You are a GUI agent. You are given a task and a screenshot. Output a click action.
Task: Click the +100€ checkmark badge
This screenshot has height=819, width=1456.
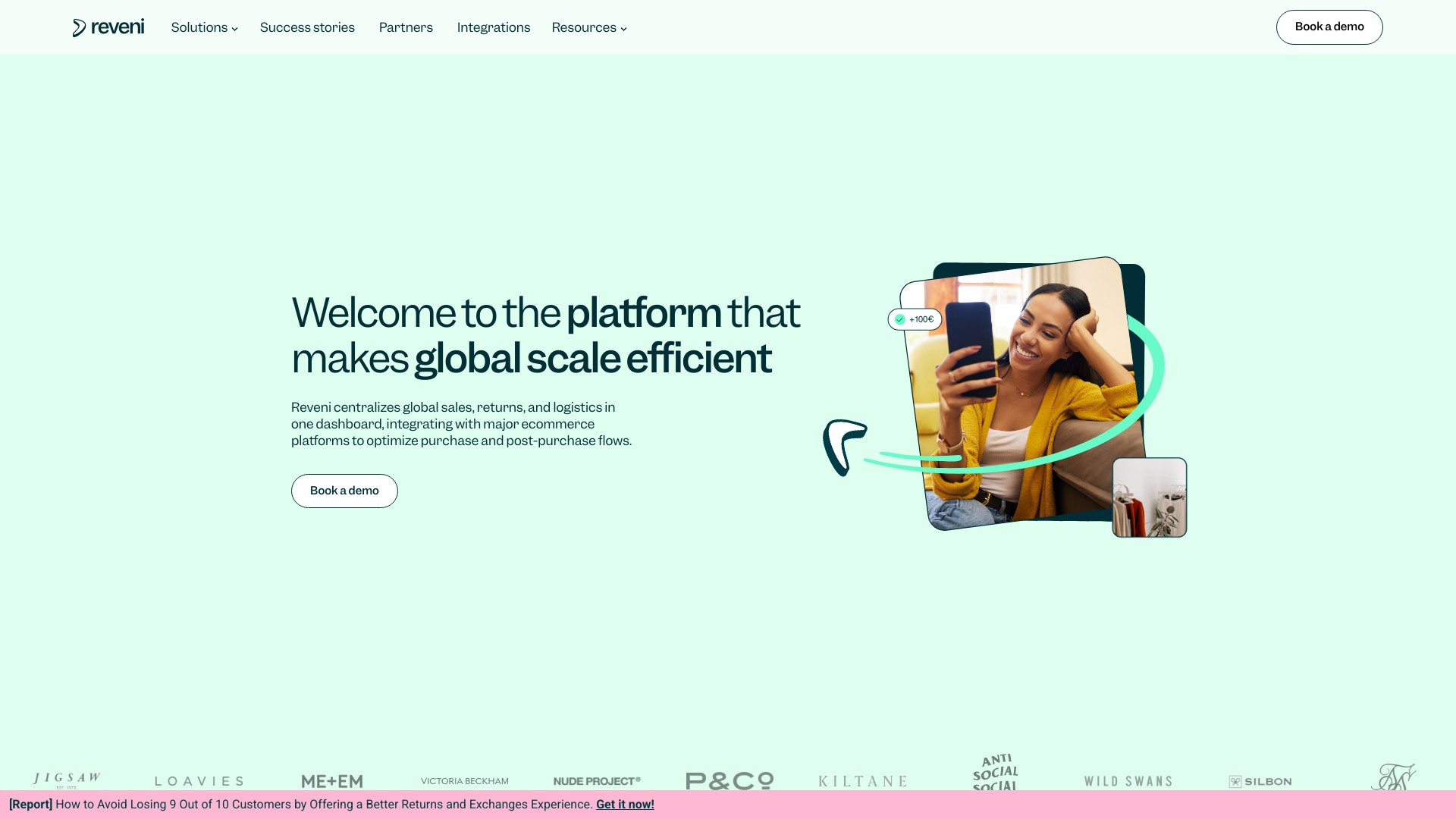[x=915, y=319]
